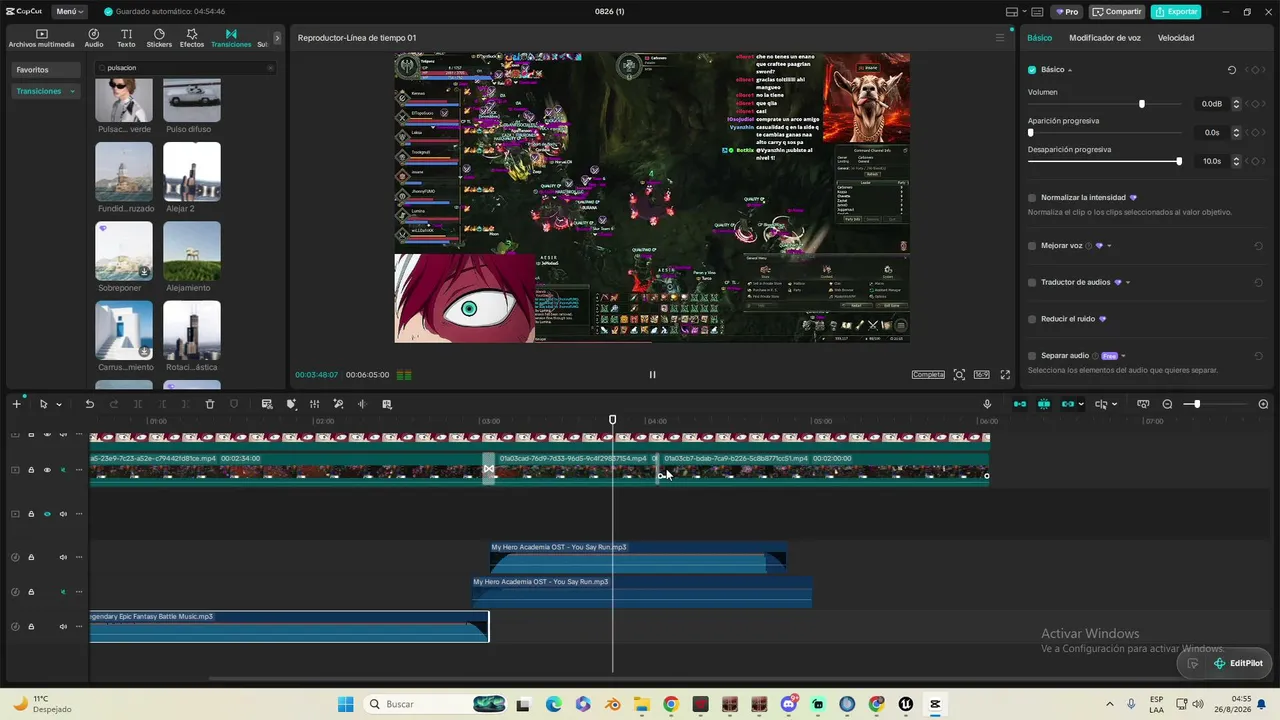This screenshot has height=720, width=1280.
Task: Reset the Básico audio settings
Action: [1232, 70]
